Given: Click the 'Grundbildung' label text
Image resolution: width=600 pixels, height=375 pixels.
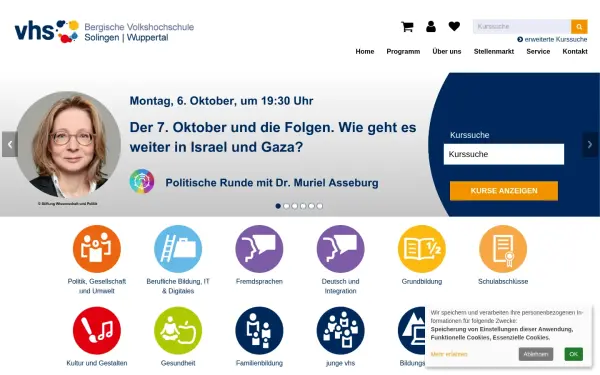Looking at the screenshot, I should pyautogui.click(x=422, y=281).
